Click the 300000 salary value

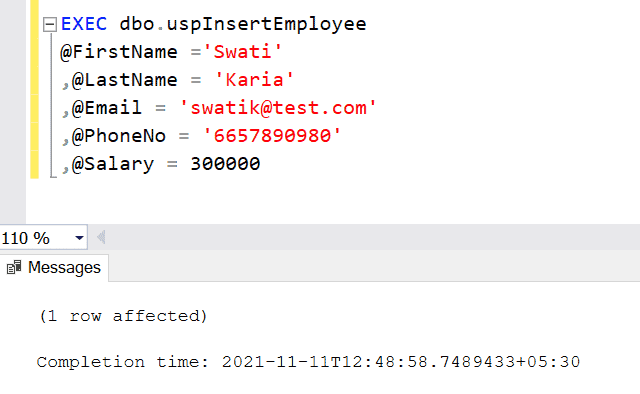click(x=225, y=164)
